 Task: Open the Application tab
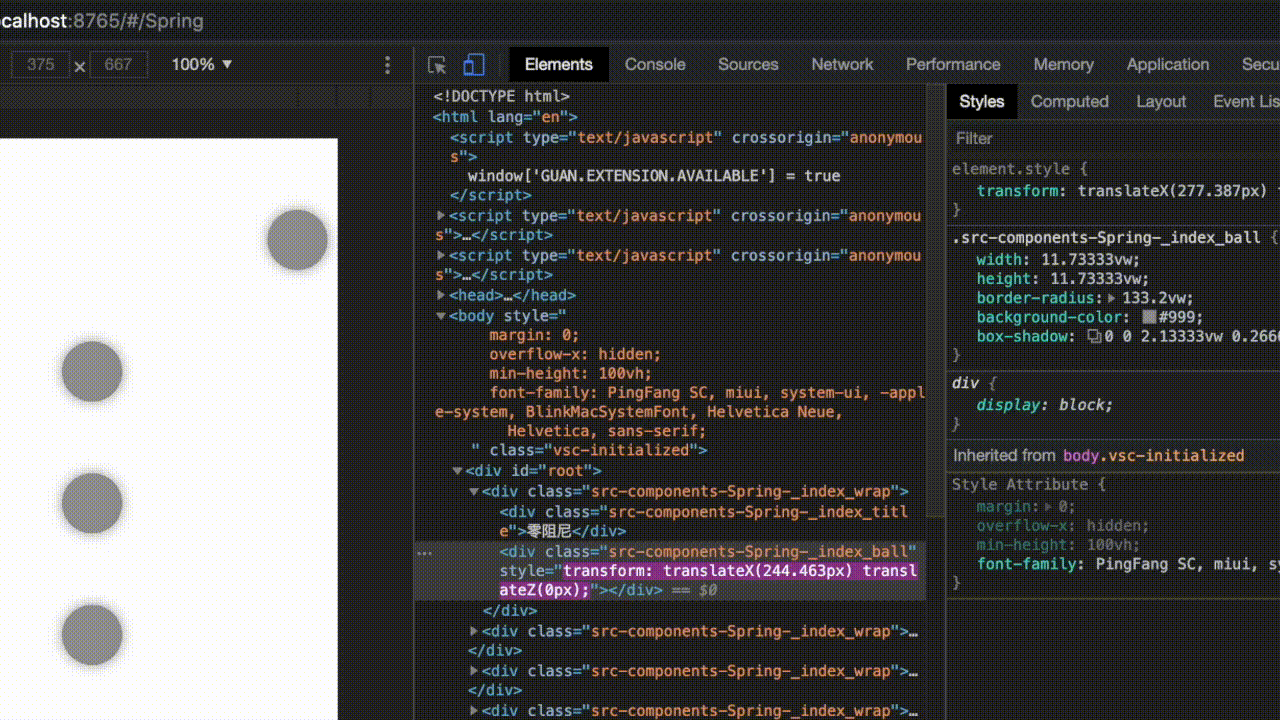click(x=1167, y=65)
